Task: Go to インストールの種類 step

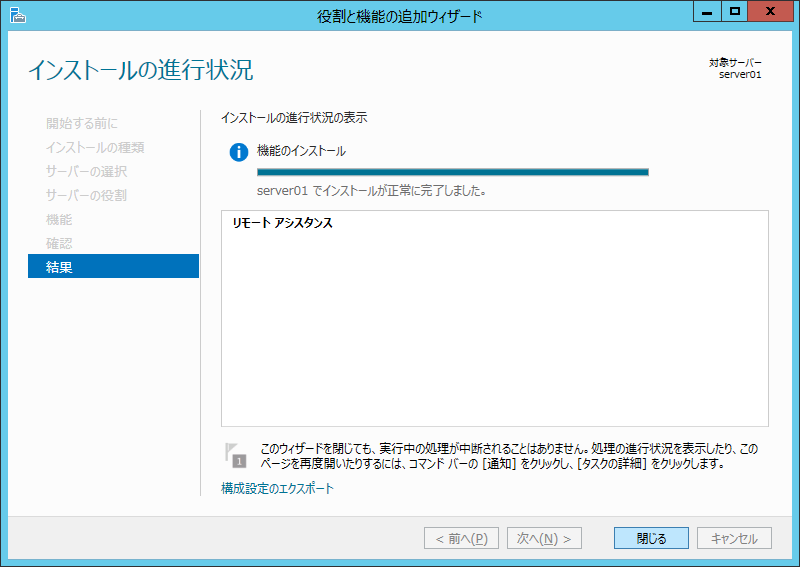Action: [x=95, y=147]
